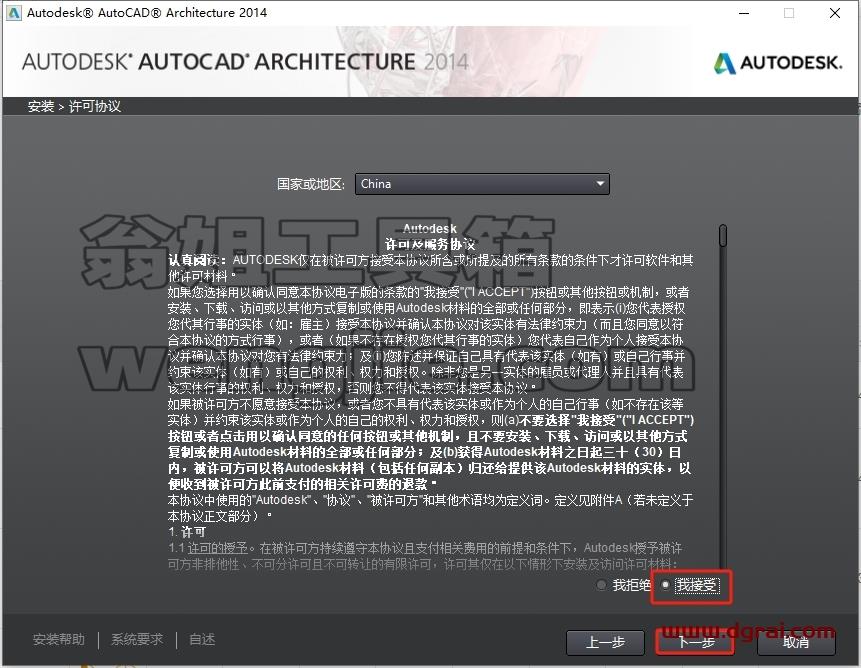Open the 系统要求 link
861x668 pixels.
[137, 639]
